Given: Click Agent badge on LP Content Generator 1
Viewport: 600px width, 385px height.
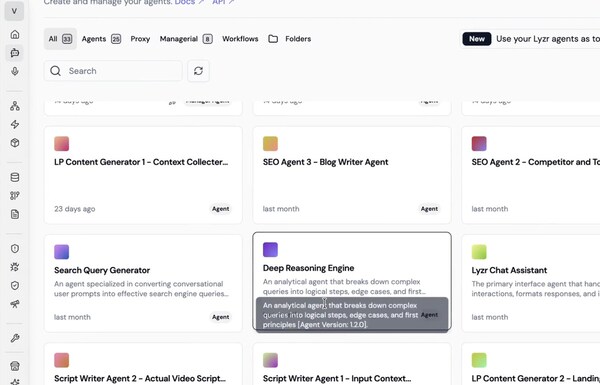Looking at the screenshot, I should (x=221, y=209).
